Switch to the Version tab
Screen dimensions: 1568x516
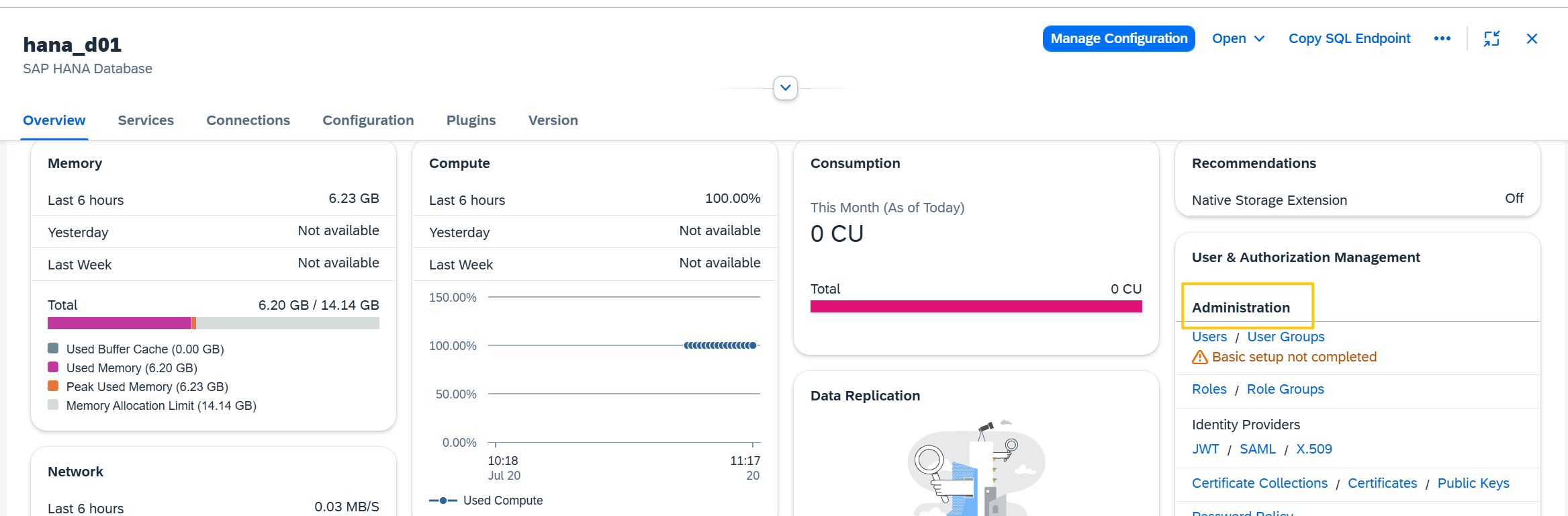553,120
